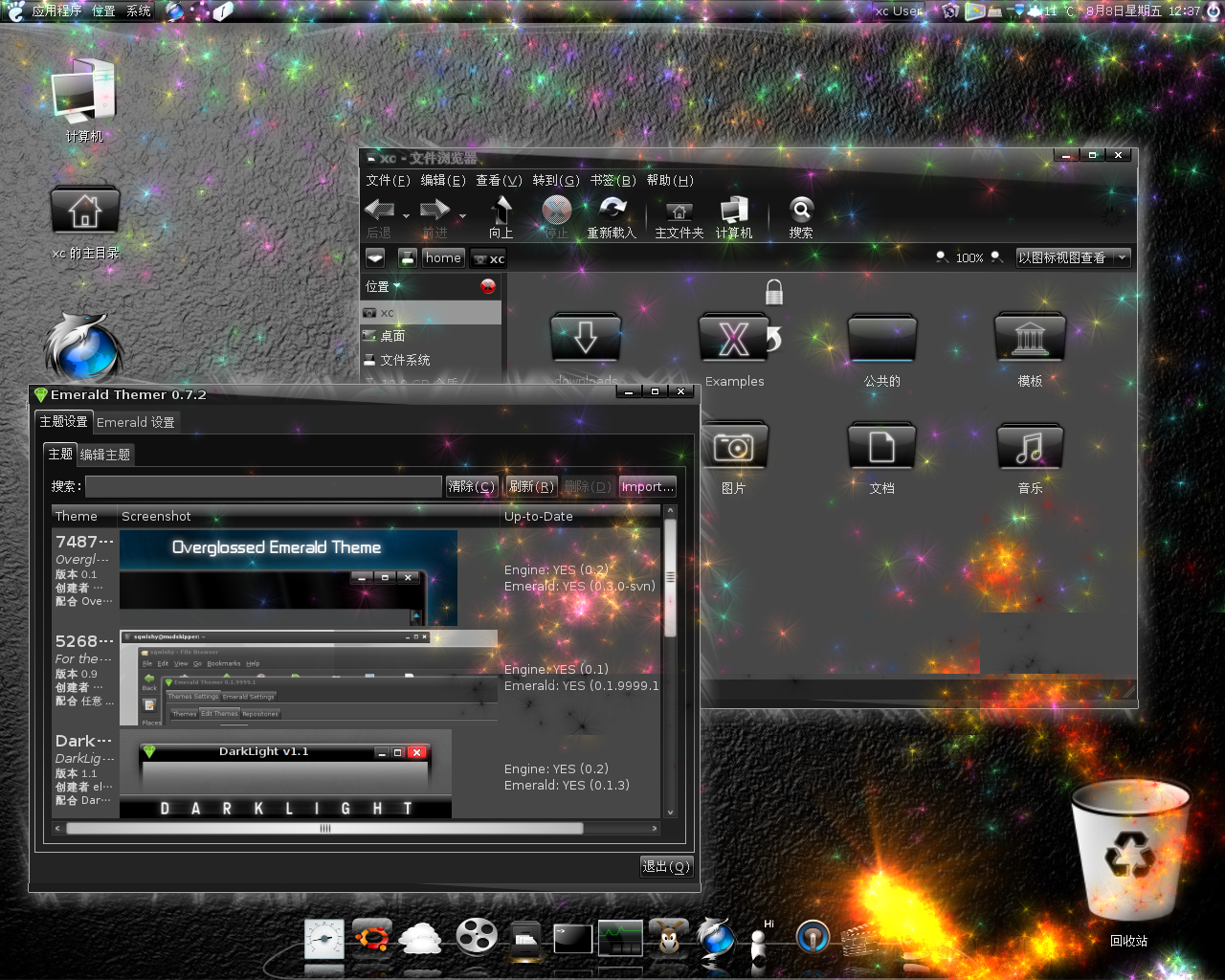
Task: Select the 主题设置 tab
Action: [x=63, y=421]
